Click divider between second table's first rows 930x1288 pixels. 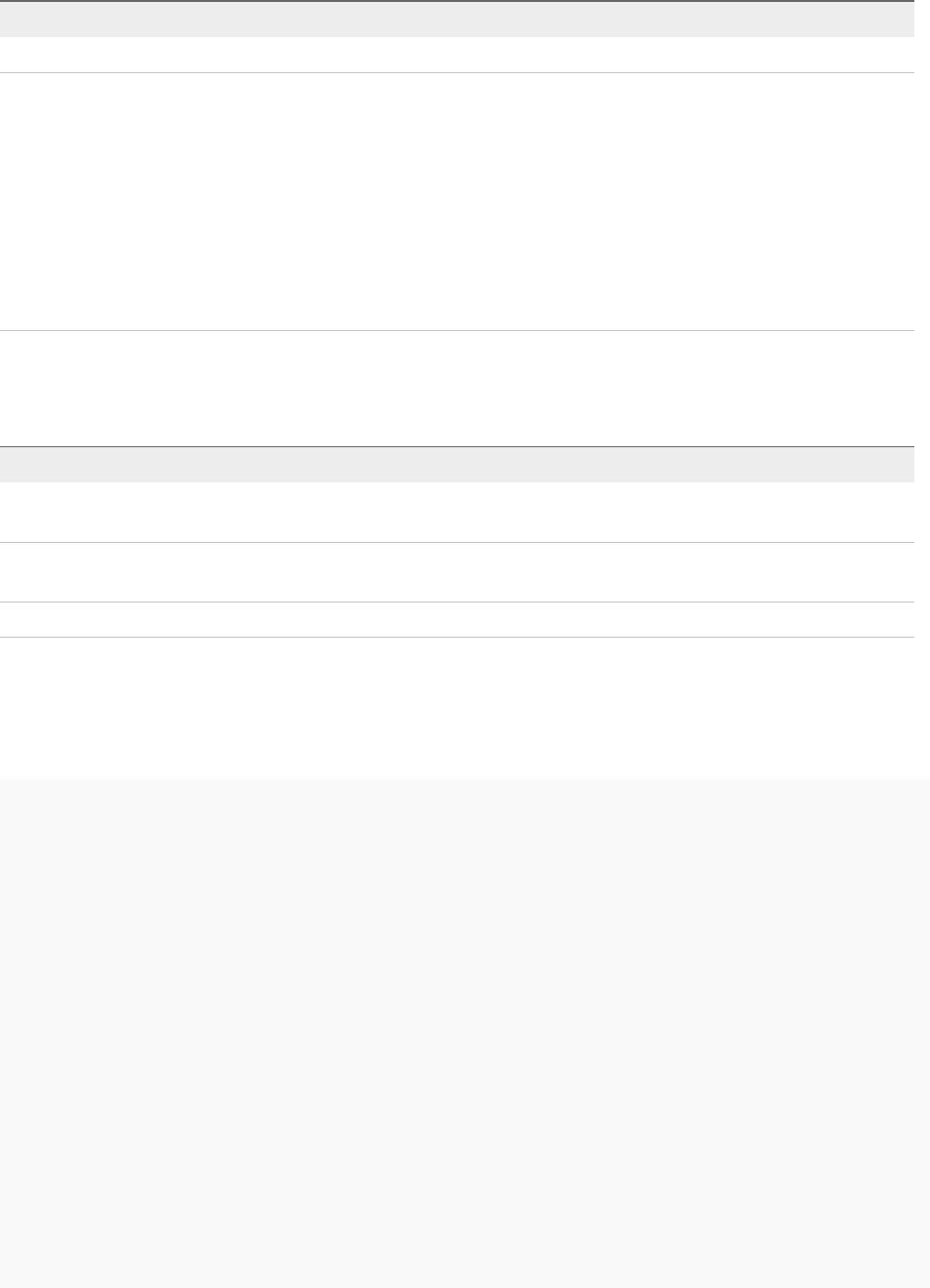pyautogui.click(x=457, y=542)
